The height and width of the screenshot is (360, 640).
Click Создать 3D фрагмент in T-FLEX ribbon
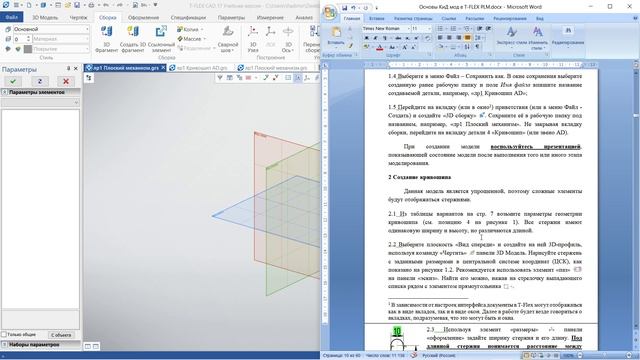(133, 39)
